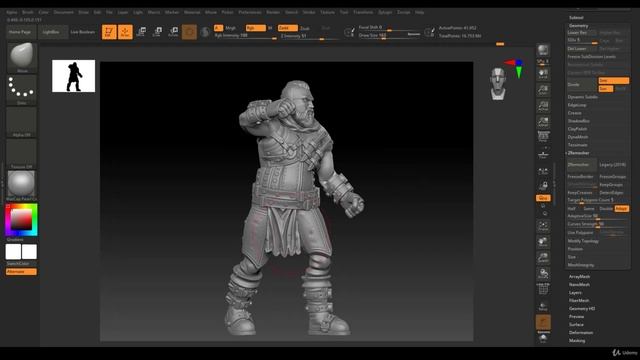This screenshot has height=360, width=640.
Task: Click the Rotate view icon in right shelf
Action: click(x=543, y=273)
